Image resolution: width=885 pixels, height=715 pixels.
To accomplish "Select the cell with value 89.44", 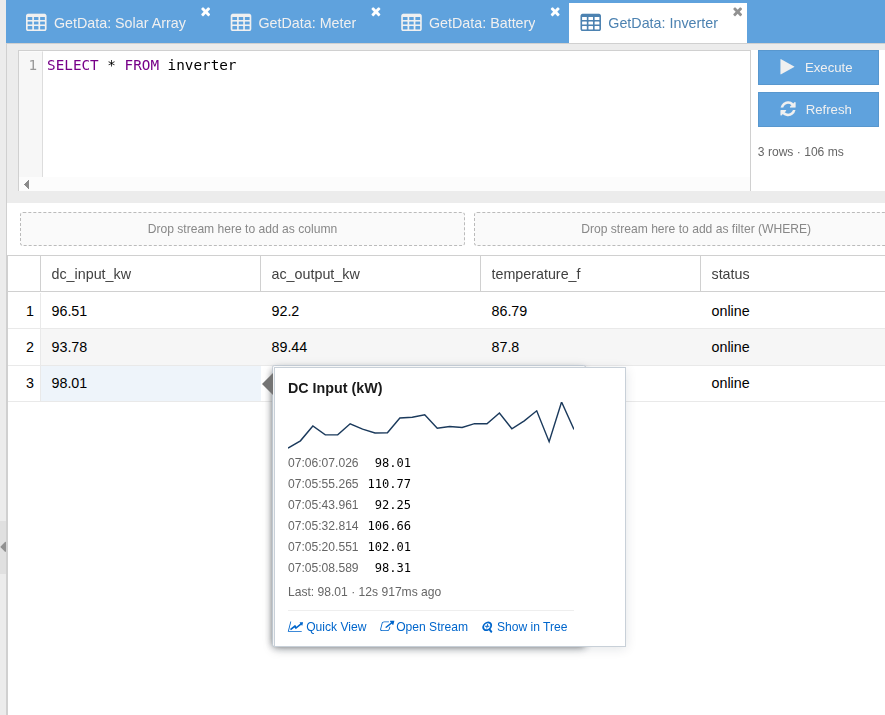I will [x=370, y=347].
